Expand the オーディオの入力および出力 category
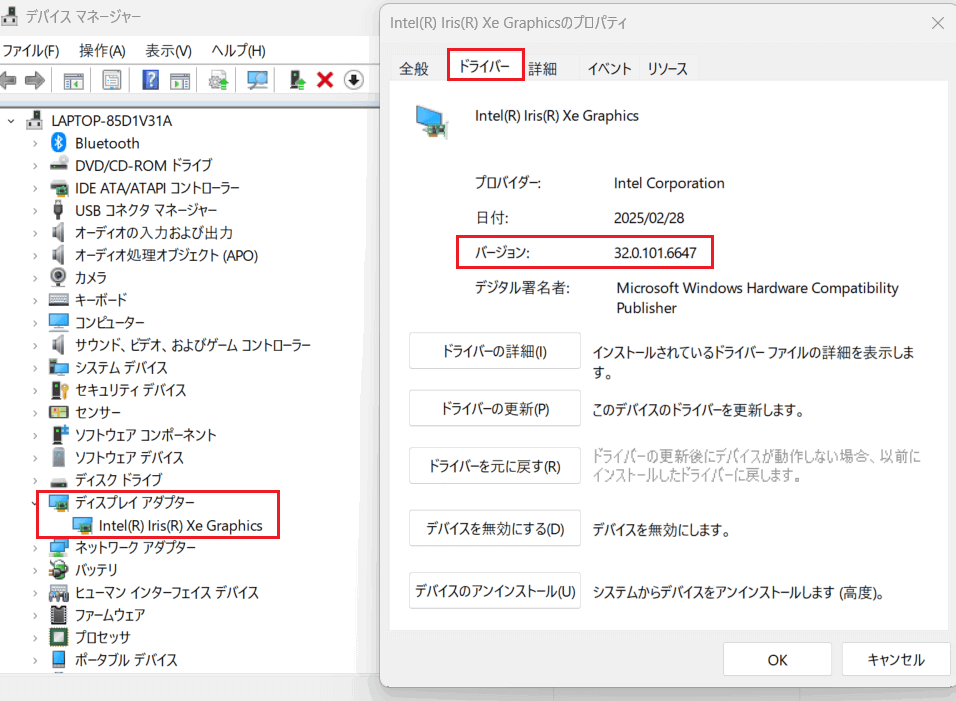 (35, 233)
